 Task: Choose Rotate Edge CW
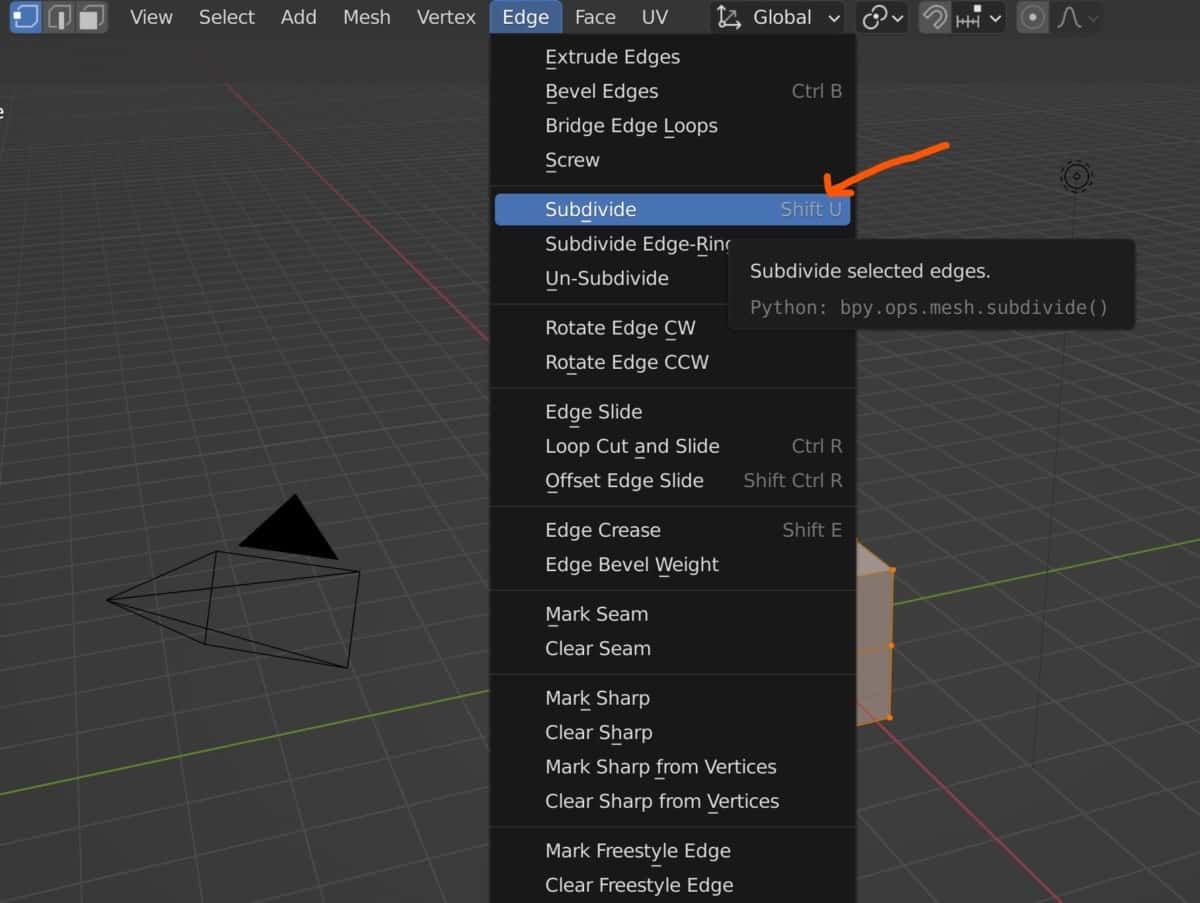pos(672,328)
